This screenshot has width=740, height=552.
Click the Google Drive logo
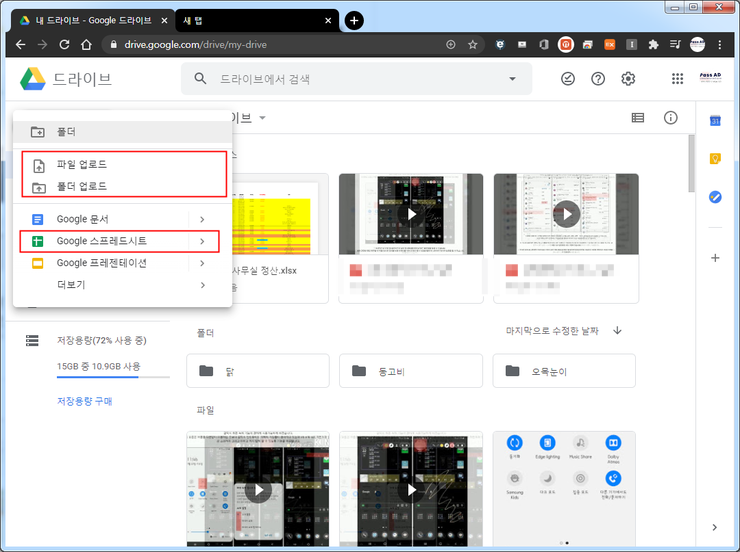(x=33, y=79)
